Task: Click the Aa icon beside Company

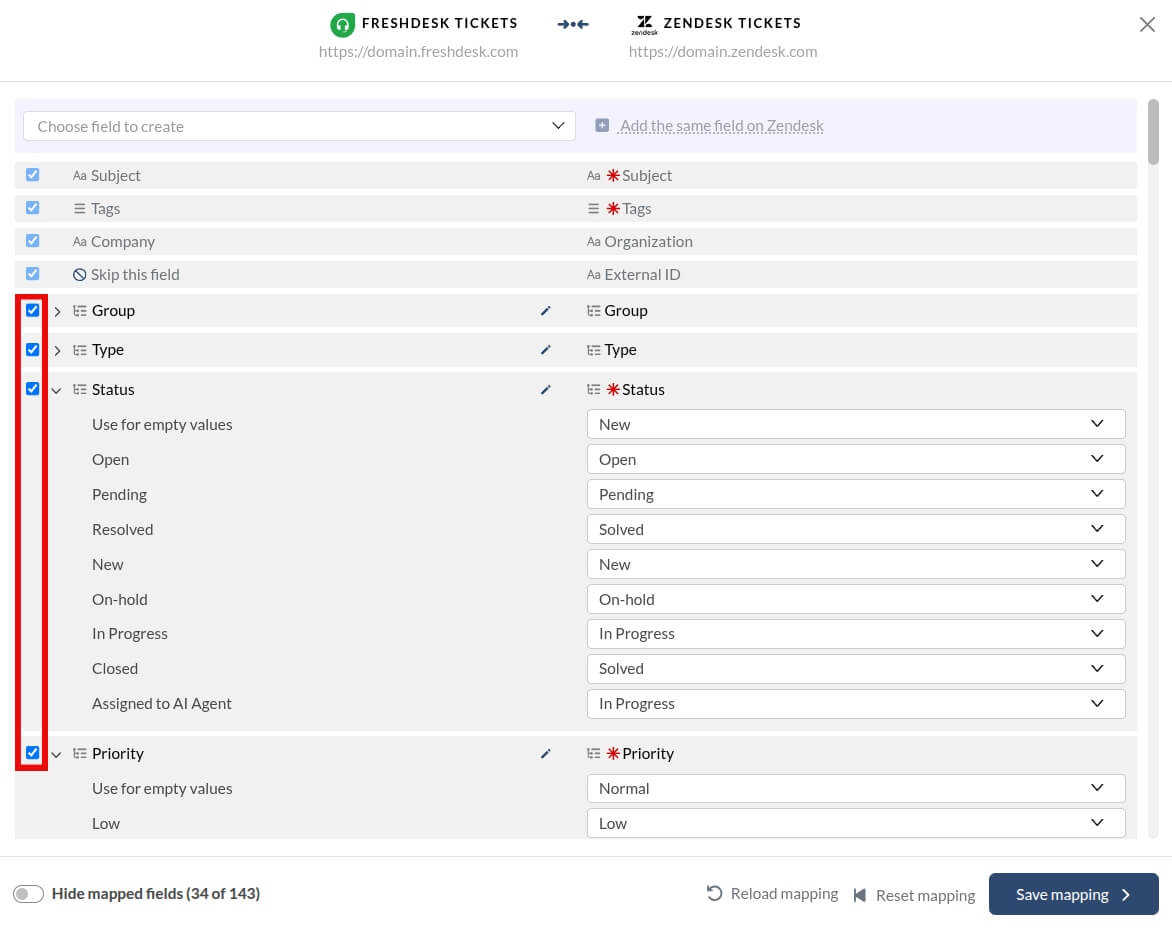Action: 79,241
